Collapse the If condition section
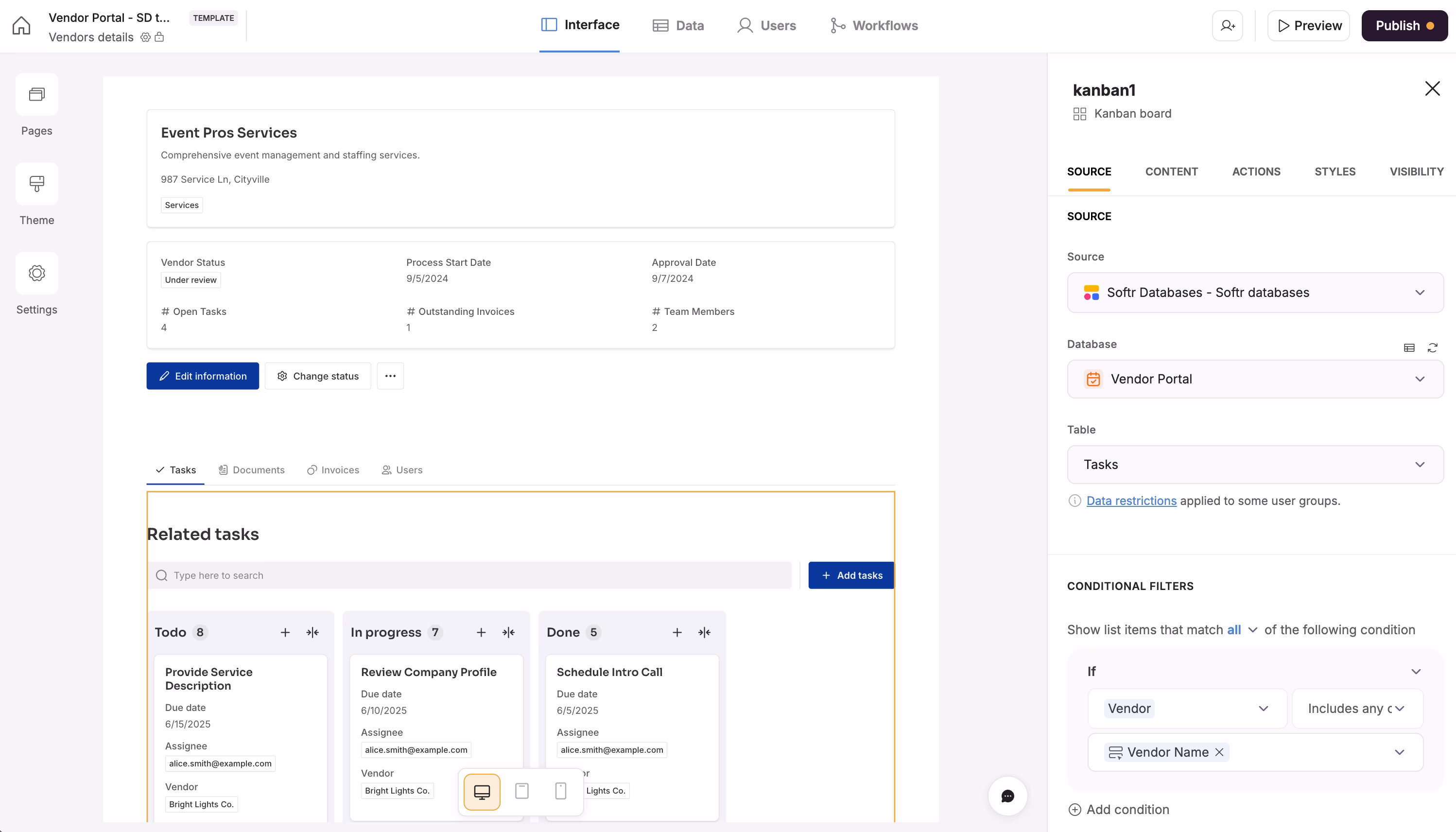 click(1417, 672)
